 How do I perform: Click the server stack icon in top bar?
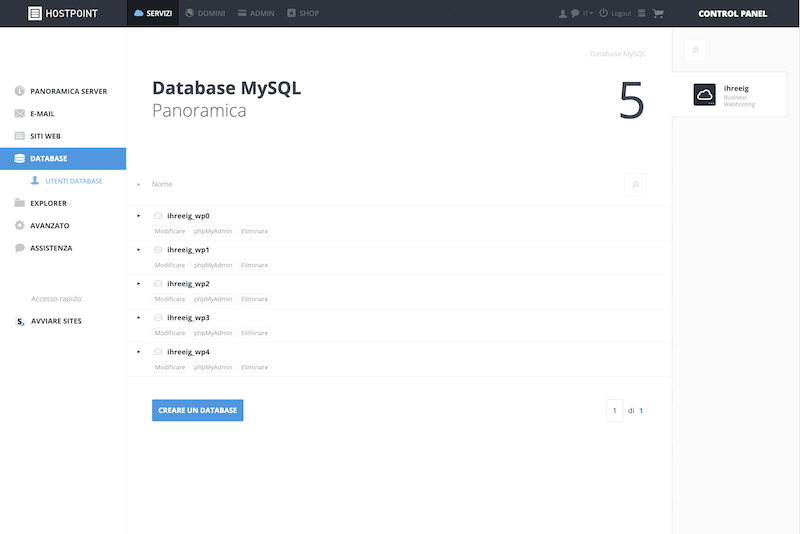tap(642, 13)
